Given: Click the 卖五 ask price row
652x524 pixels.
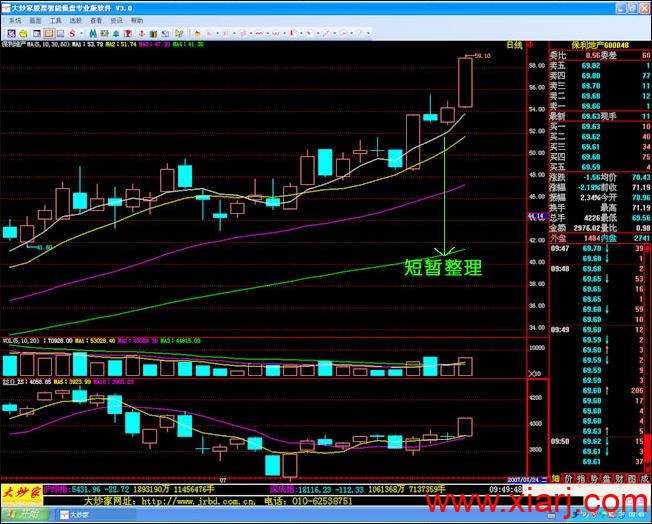Looking at the screenshot, I should point(600,65).
